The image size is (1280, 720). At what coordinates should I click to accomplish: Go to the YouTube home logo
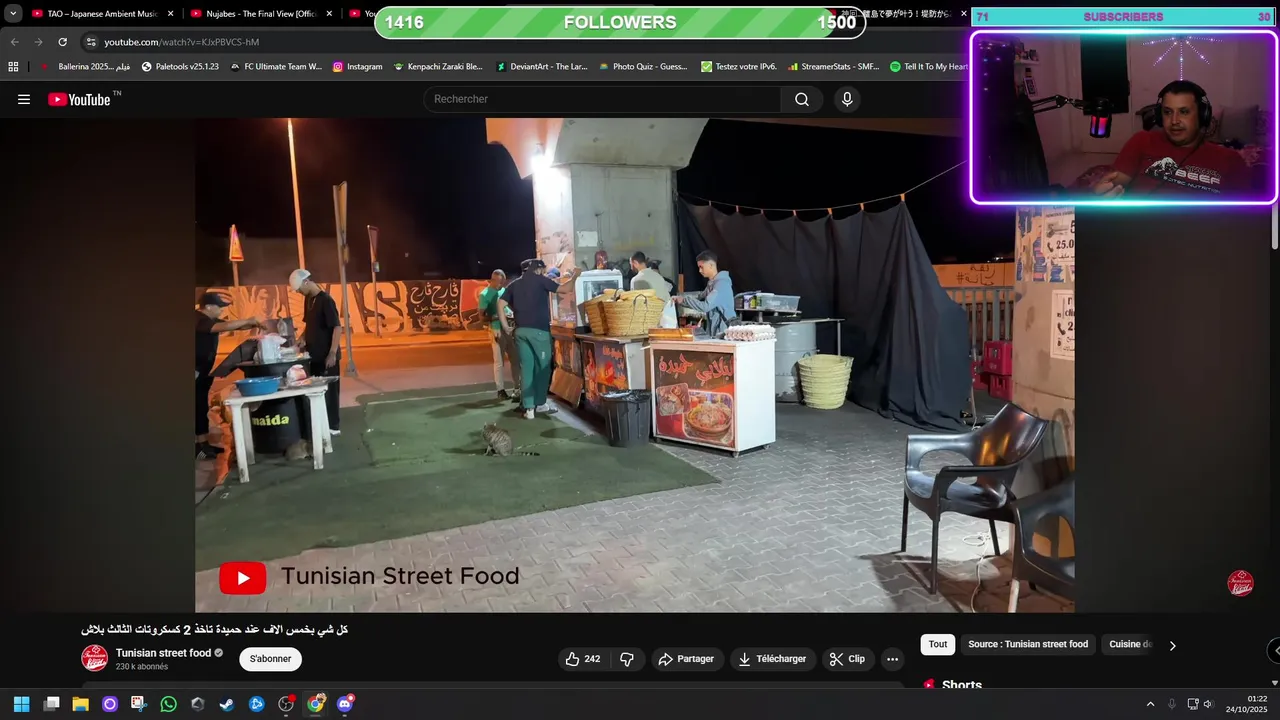(x=79, y=99)
